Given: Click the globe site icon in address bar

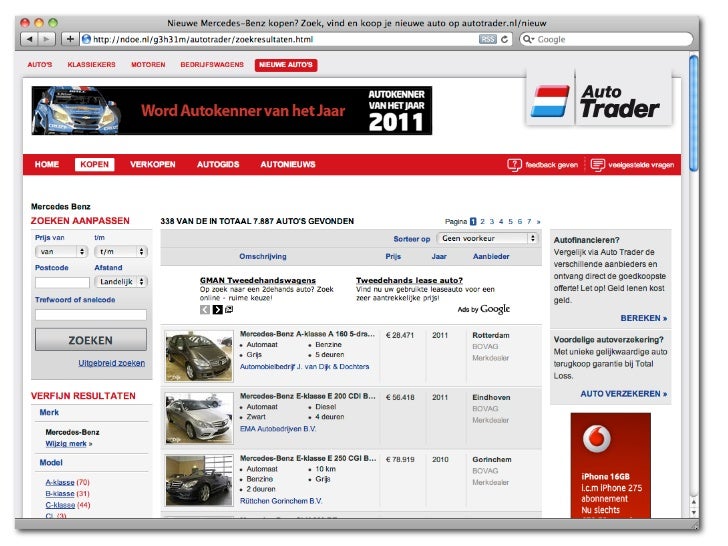Looking at the screenshot, I should tap(86, 39).
